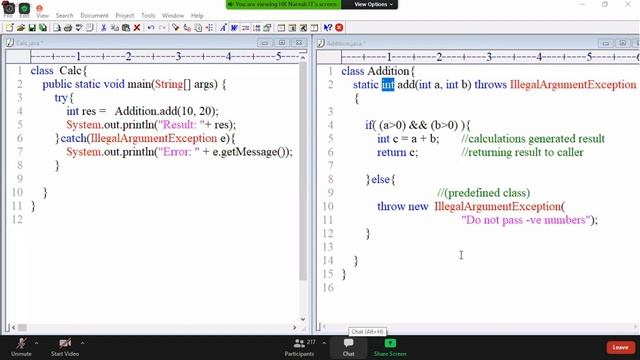Viewport: 640px width, 360px height.
Task: Open Find in Files toolbar icon
Action: (198, 28)
